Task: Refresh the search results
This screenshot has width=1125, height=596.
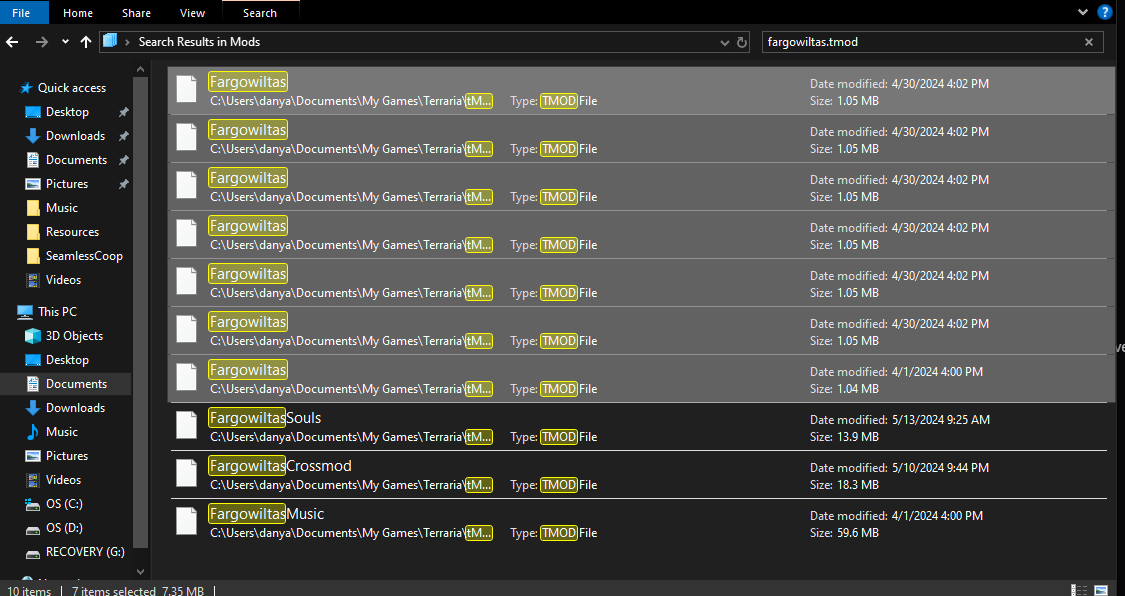Action: 742,42
